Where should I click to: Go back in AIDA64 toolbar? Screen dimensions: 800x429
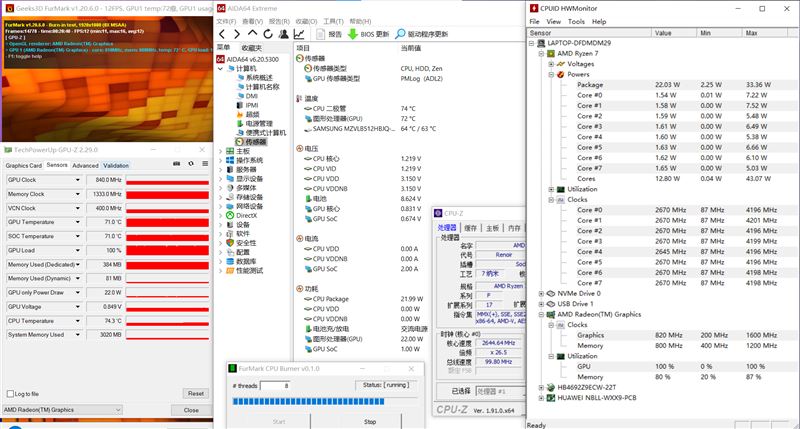[222, 34]
